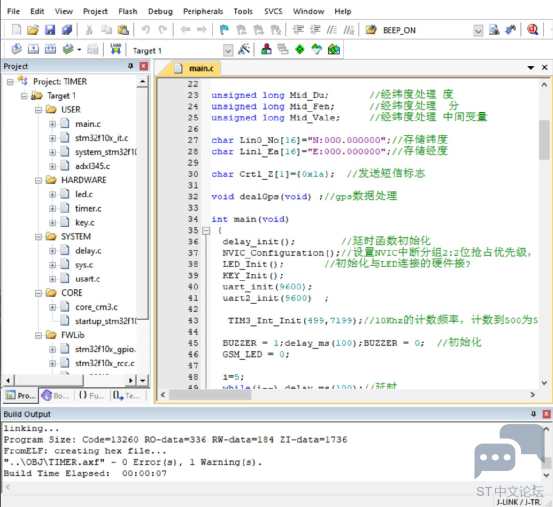Open the Target 1 dropdown
This screenshot has width=553, height=507.
[x=228, y=50]
